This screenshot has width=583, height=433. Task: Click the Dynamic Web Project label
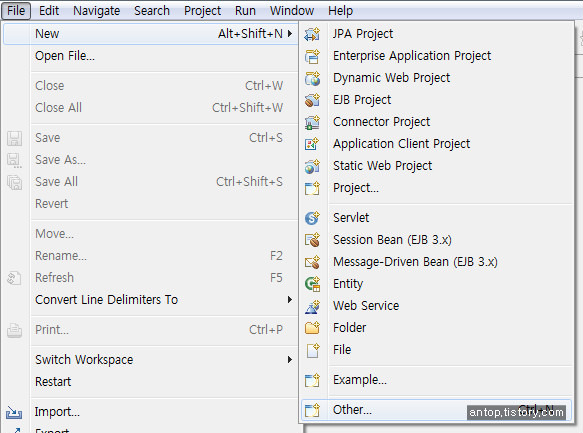(x=392, y=78)
